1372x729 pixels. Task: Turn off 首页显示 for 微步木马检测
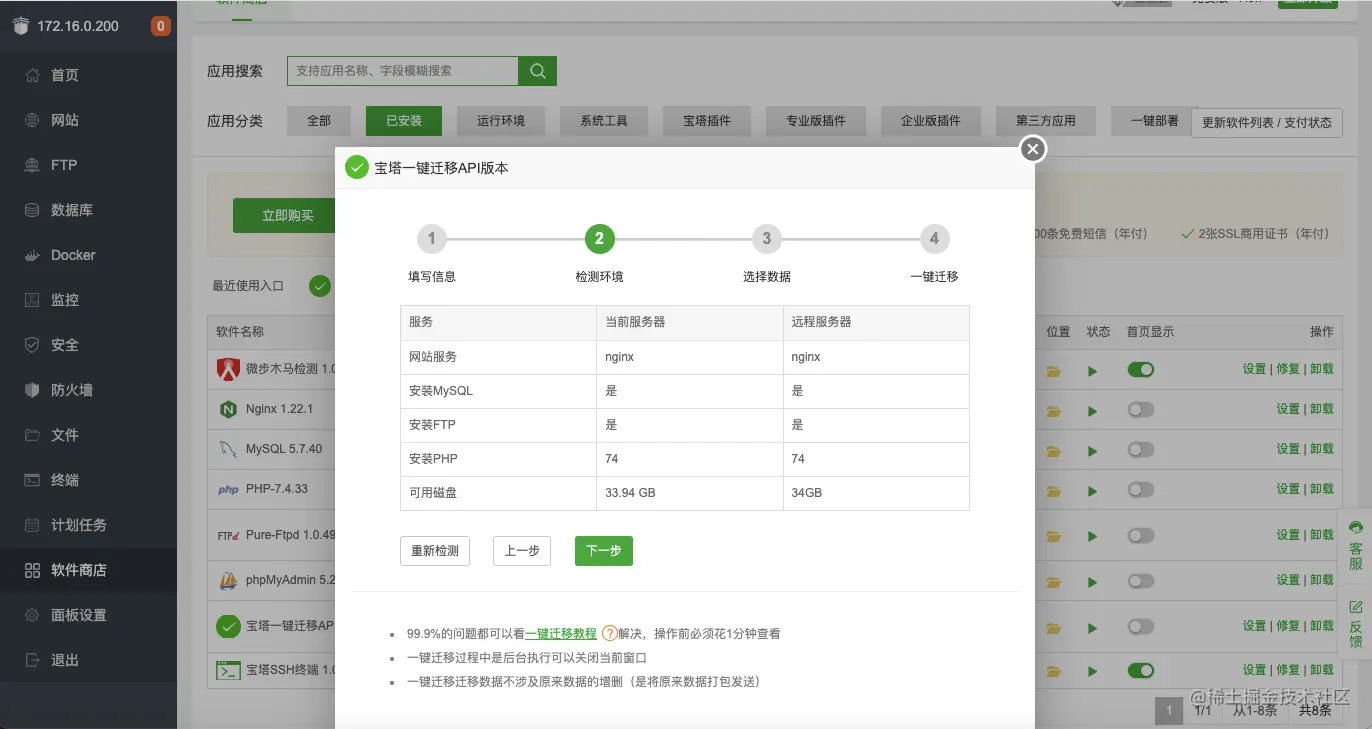(1141, 369)
